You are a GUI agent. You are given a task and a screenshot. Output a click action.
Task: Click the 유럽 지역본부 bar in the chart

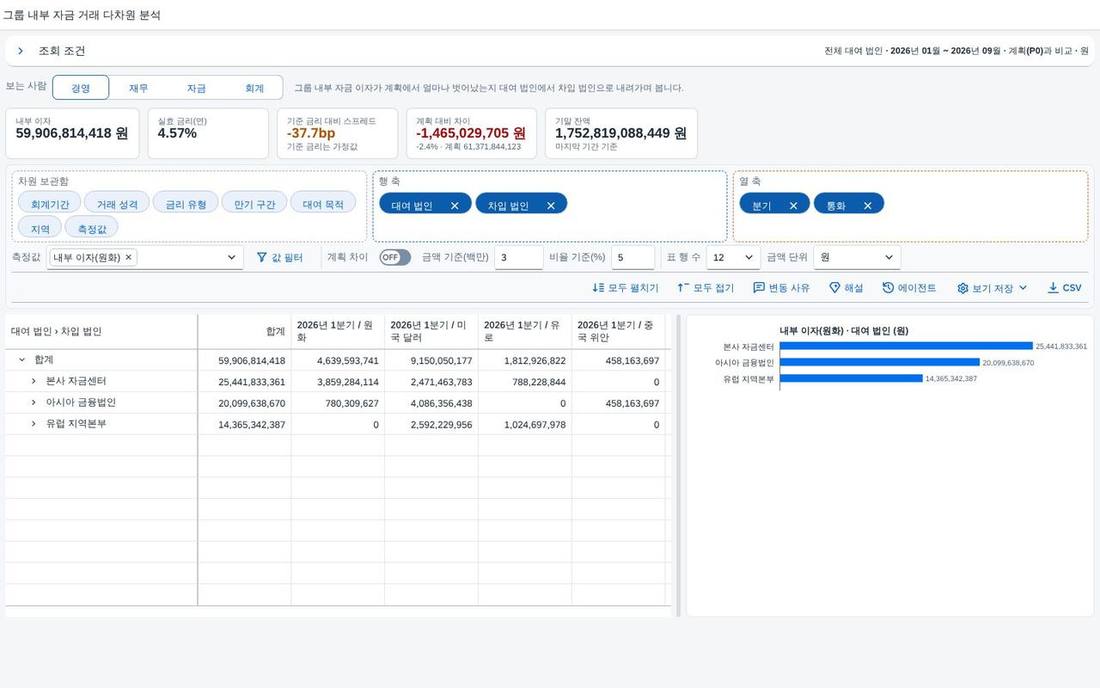pos(851,378)
